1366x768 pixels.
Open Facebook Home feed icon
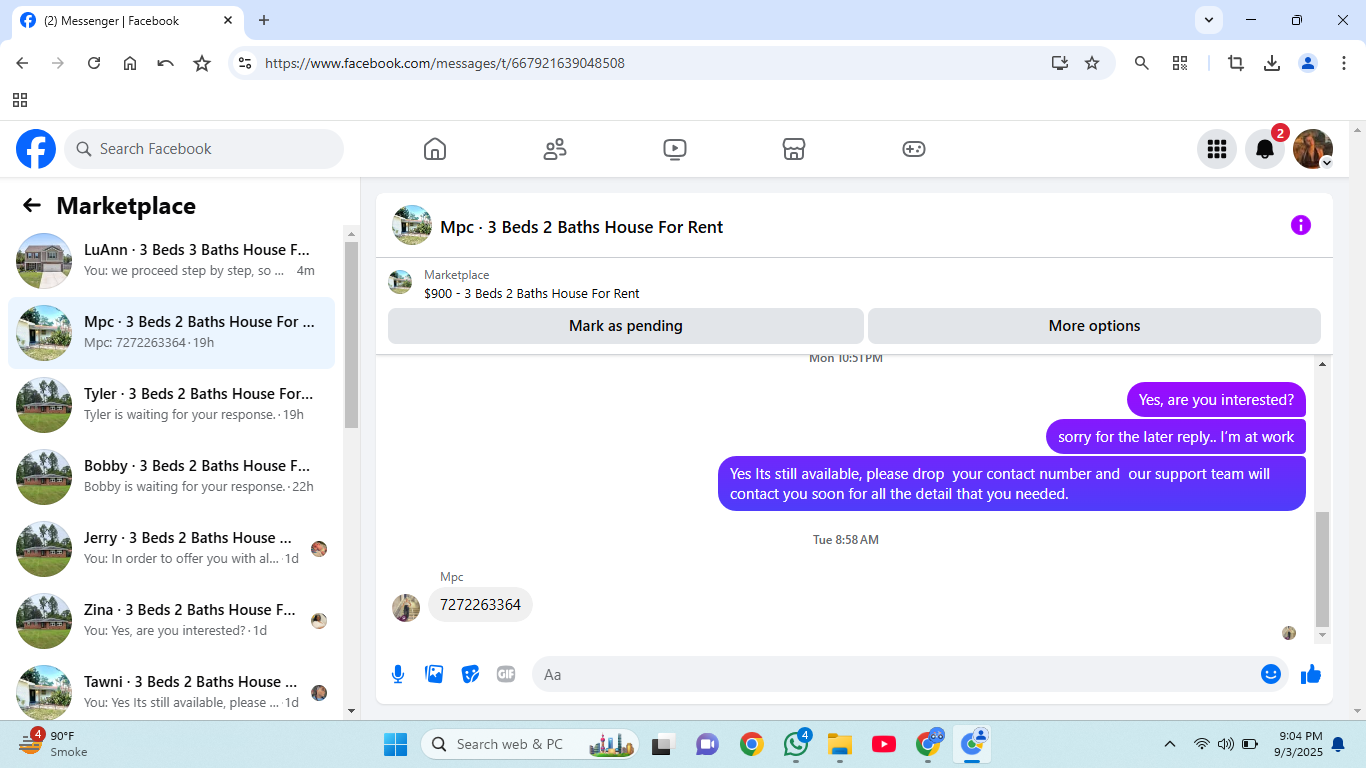click(435, 149)
